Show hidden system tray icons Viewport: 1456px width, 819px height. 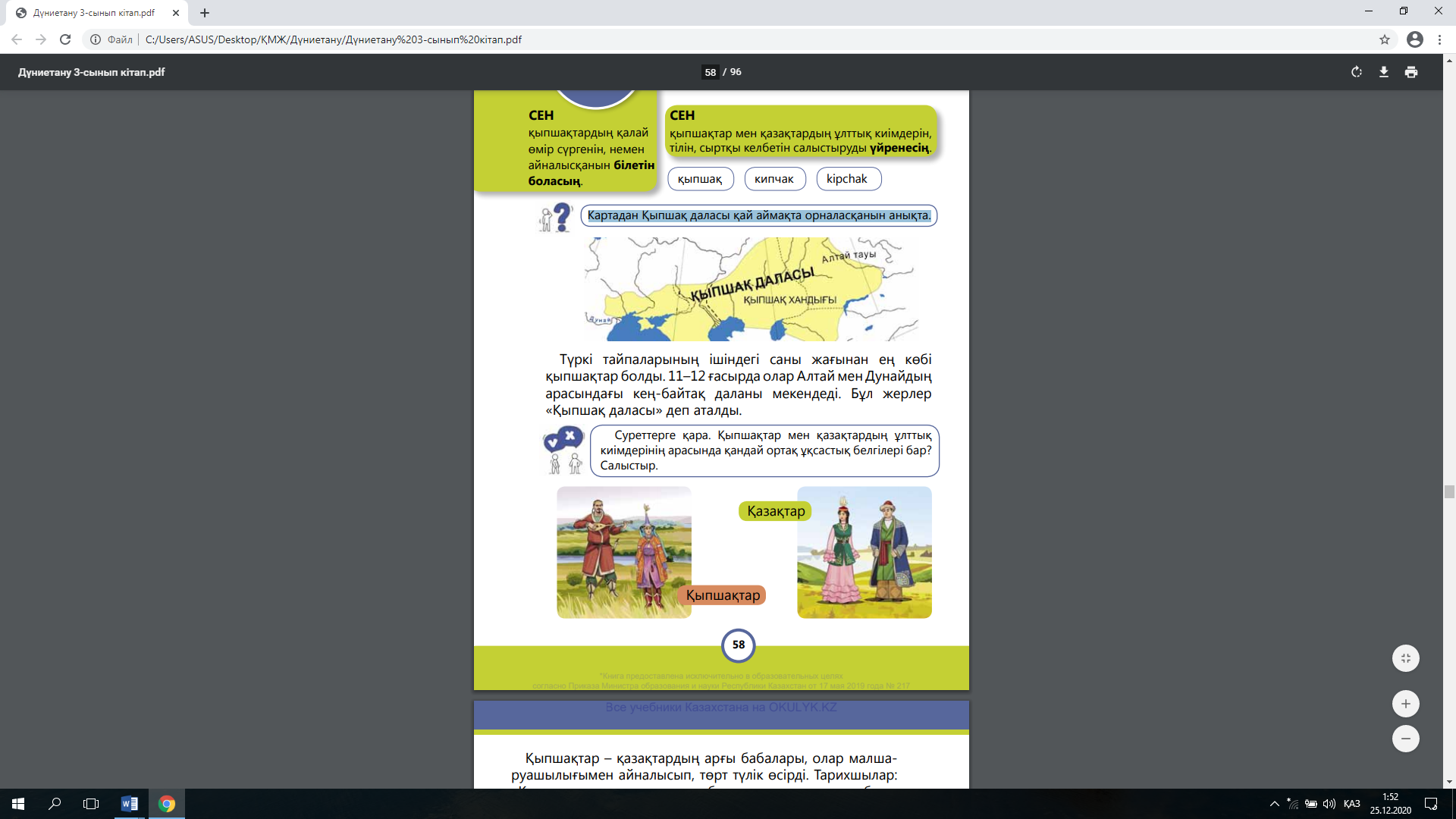pos(1274,804)
